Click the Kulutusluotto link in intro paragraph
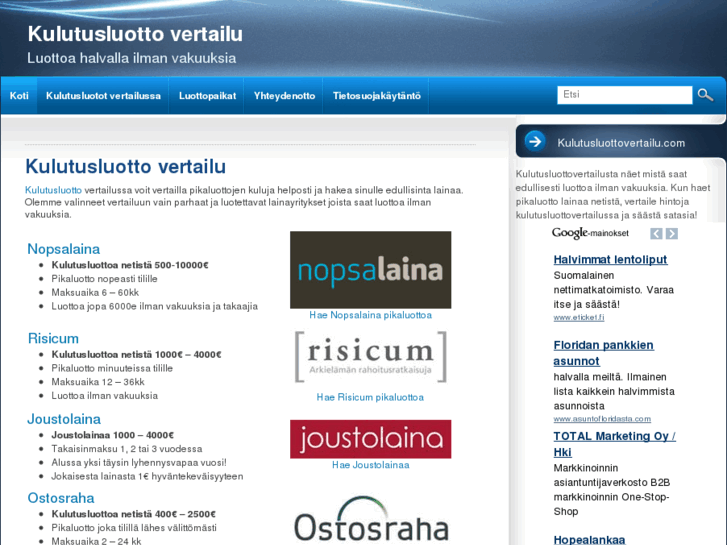The width and height of the screenshot is (727, 545). [53, 190]
